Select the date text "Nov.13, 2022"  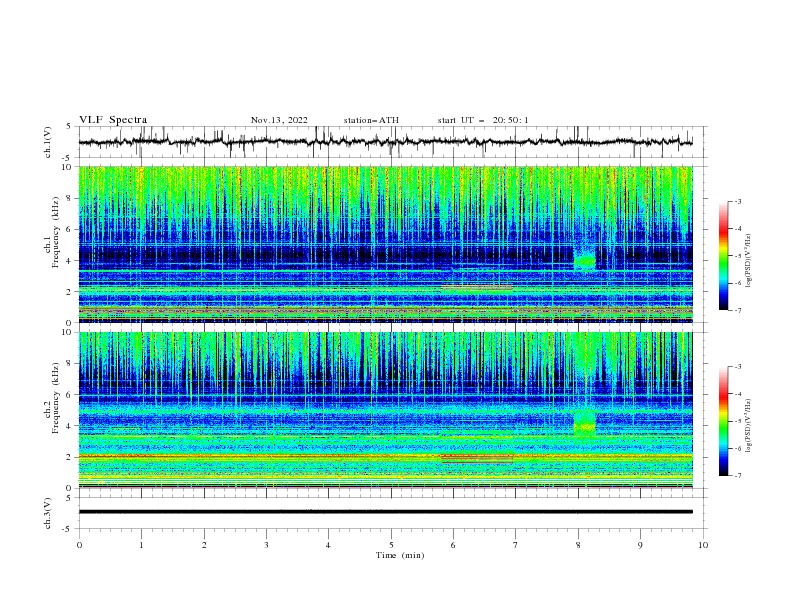click(x=279, y=120)
